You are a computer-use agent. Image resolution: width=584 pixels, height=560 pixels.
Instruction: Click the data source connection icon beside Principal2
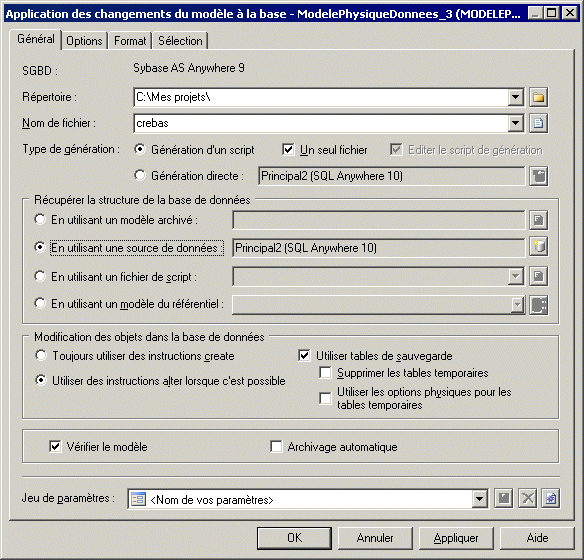(x=538, y=246)
